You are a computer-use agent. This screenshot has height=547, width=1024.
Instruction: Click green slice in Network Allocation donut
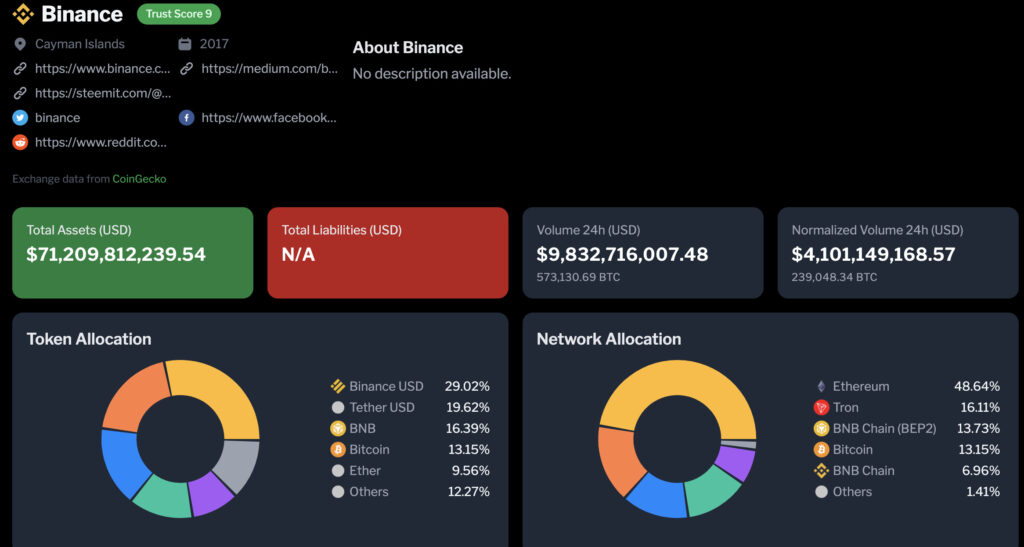pyautogui.click(x=713, y=490)
